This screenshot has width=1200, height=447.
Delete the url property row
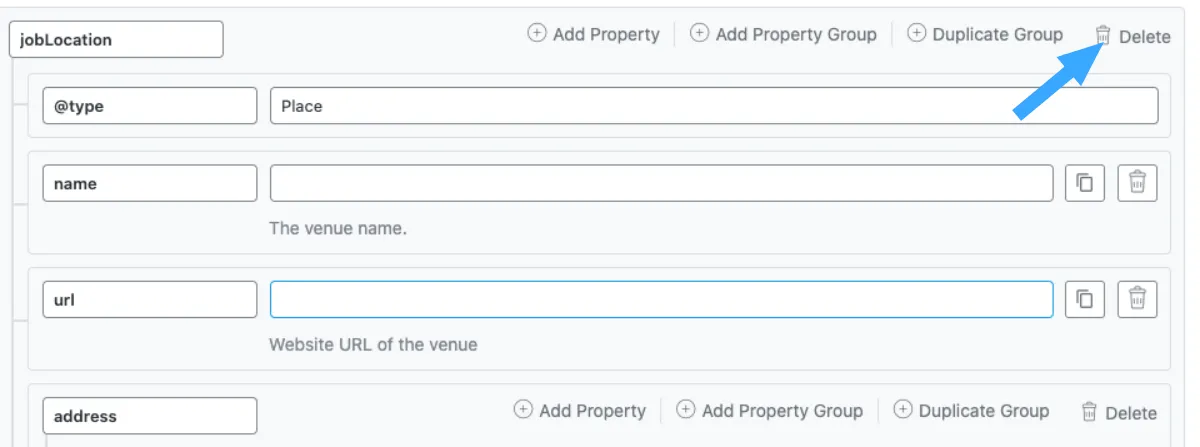[x=1137, y=299]
